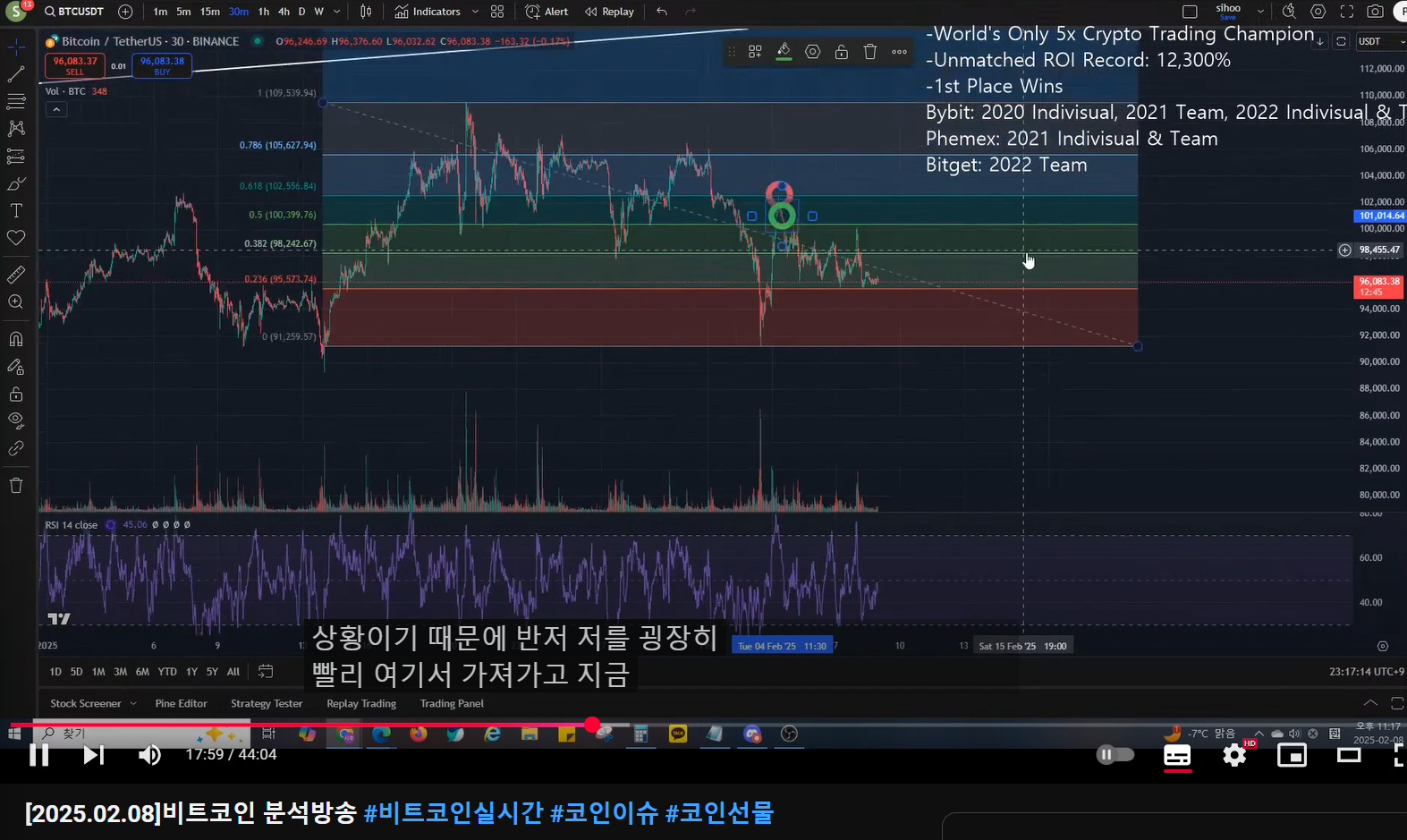Open drawing templates in floating toolbar
Viewport: 1407px width, 840px height.
pyautogui.click(x=755, y=52)
